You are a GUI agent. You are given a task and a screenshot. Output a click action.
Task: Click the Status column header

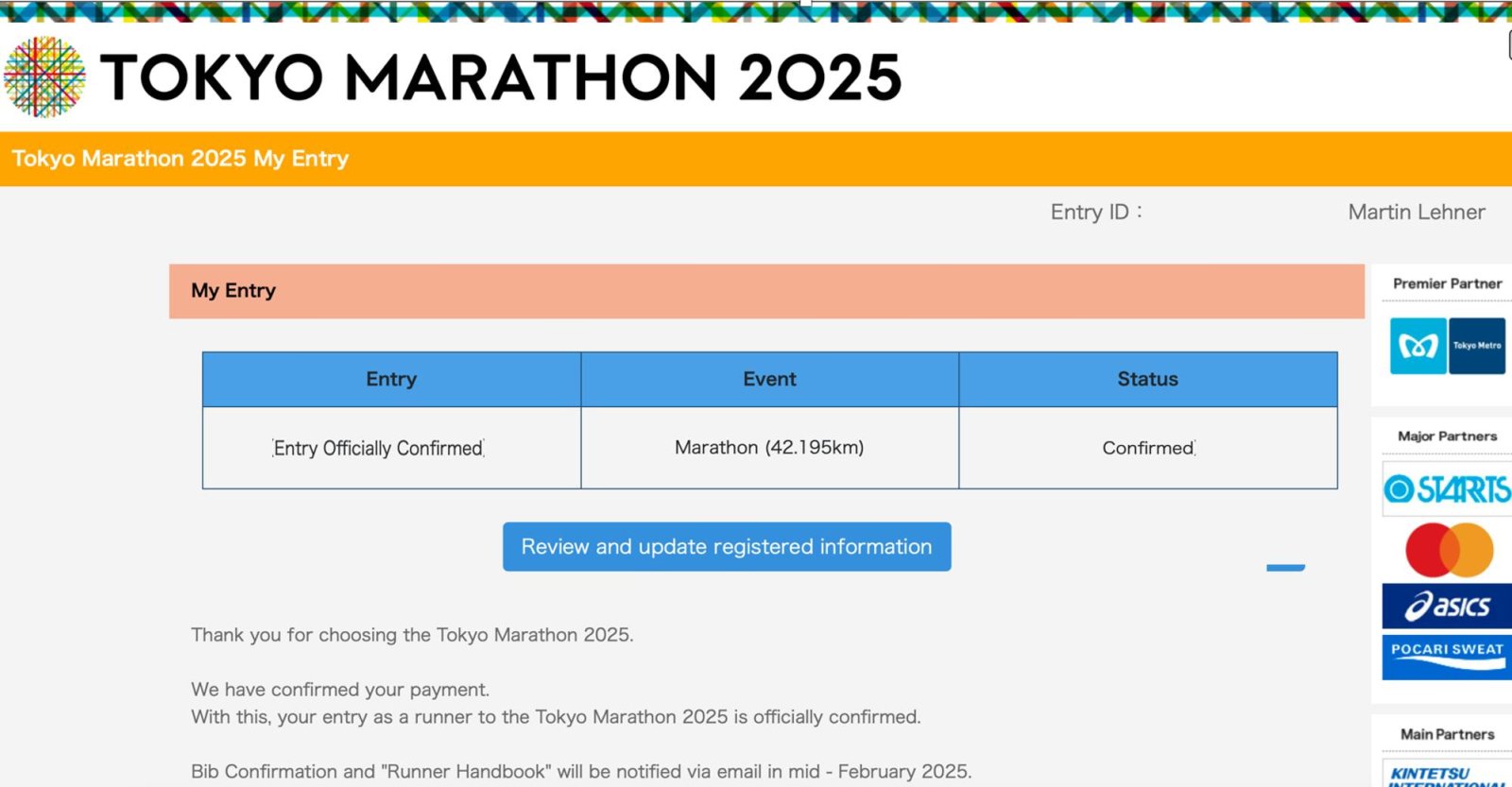tap(1148, 380)
